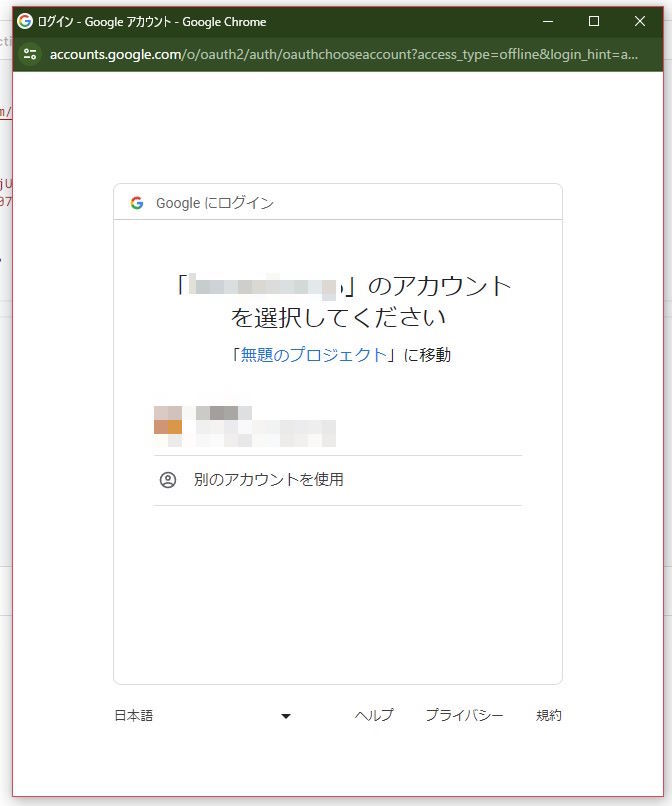Open the プライバシー link
The image size is (672, 806).
point(464,715)
